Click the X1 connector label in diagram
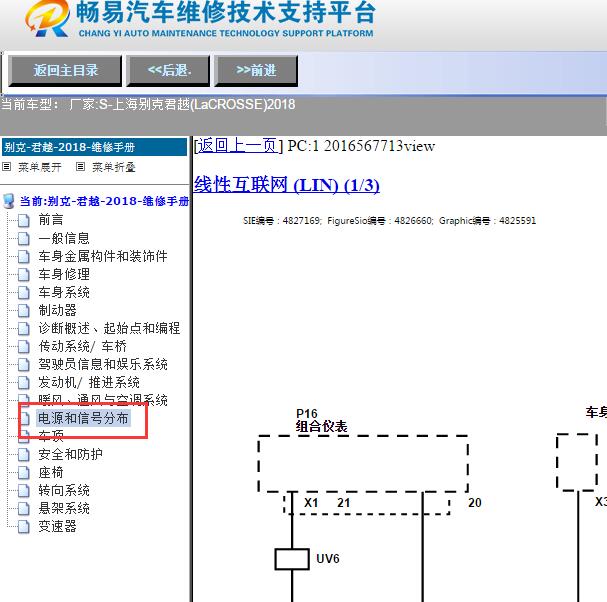 coord(311,503)
